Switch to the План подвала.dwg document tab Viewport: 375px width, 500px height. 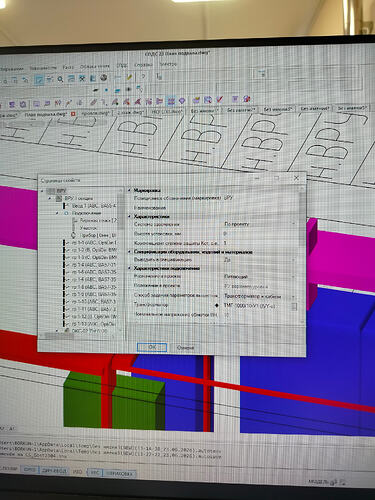[45, 114]
